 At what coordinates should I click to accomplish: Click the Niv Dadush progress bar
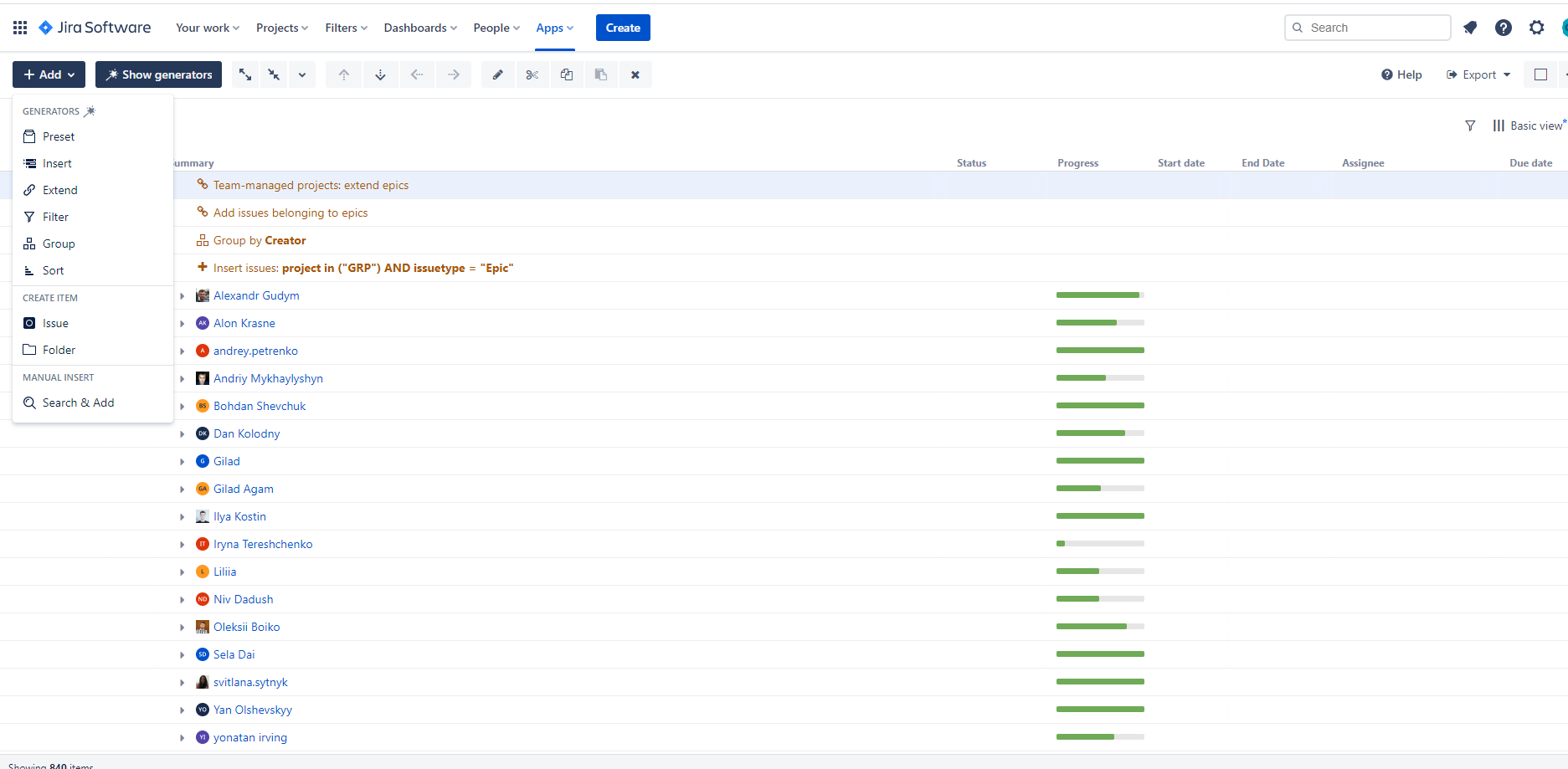(x=1100, y=599)
